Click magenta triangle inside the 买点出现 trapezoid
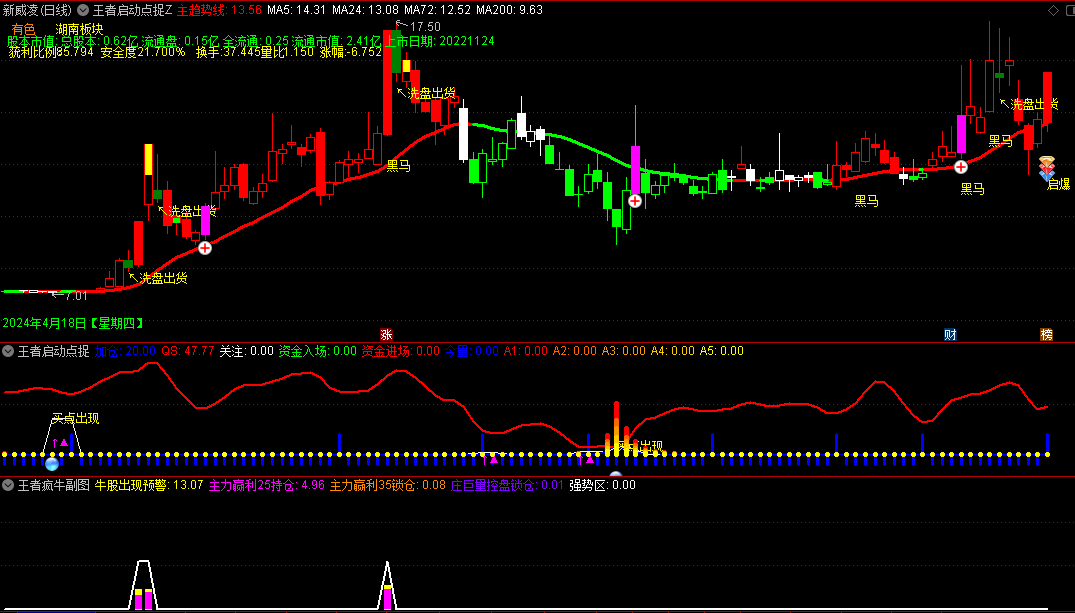 pyautogui.click(x=64, y=442)
